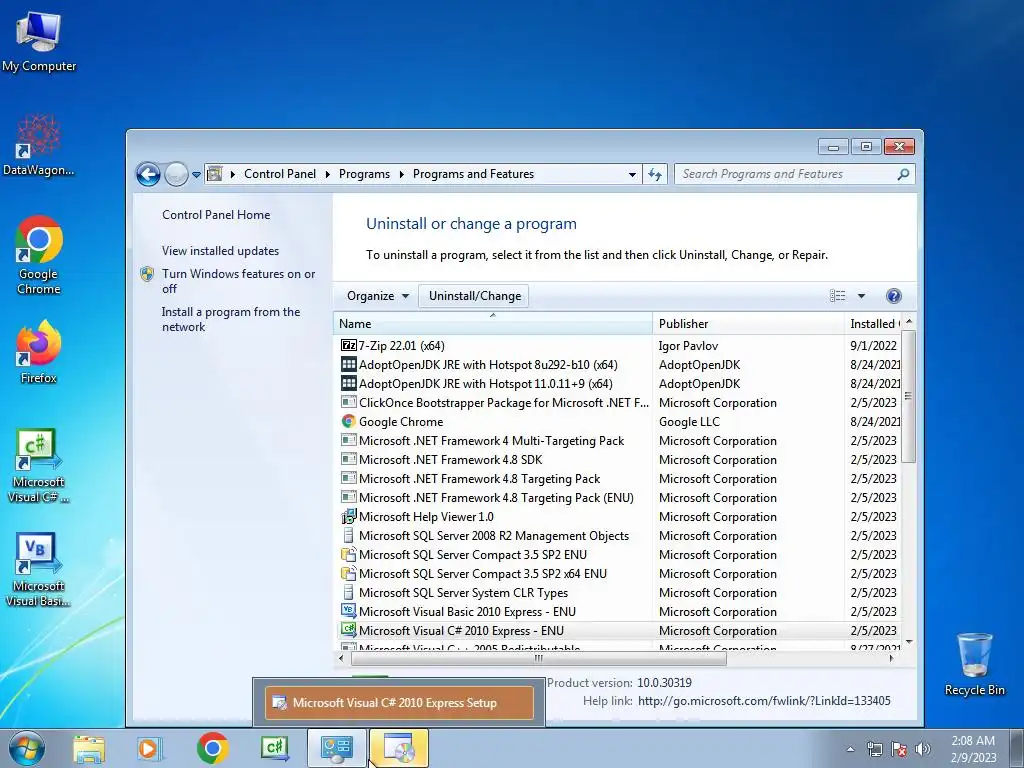Screen dimensions: 1024x768
Task: Click the 7-Zip 22.01 icon in list
Action: point(349,345)
